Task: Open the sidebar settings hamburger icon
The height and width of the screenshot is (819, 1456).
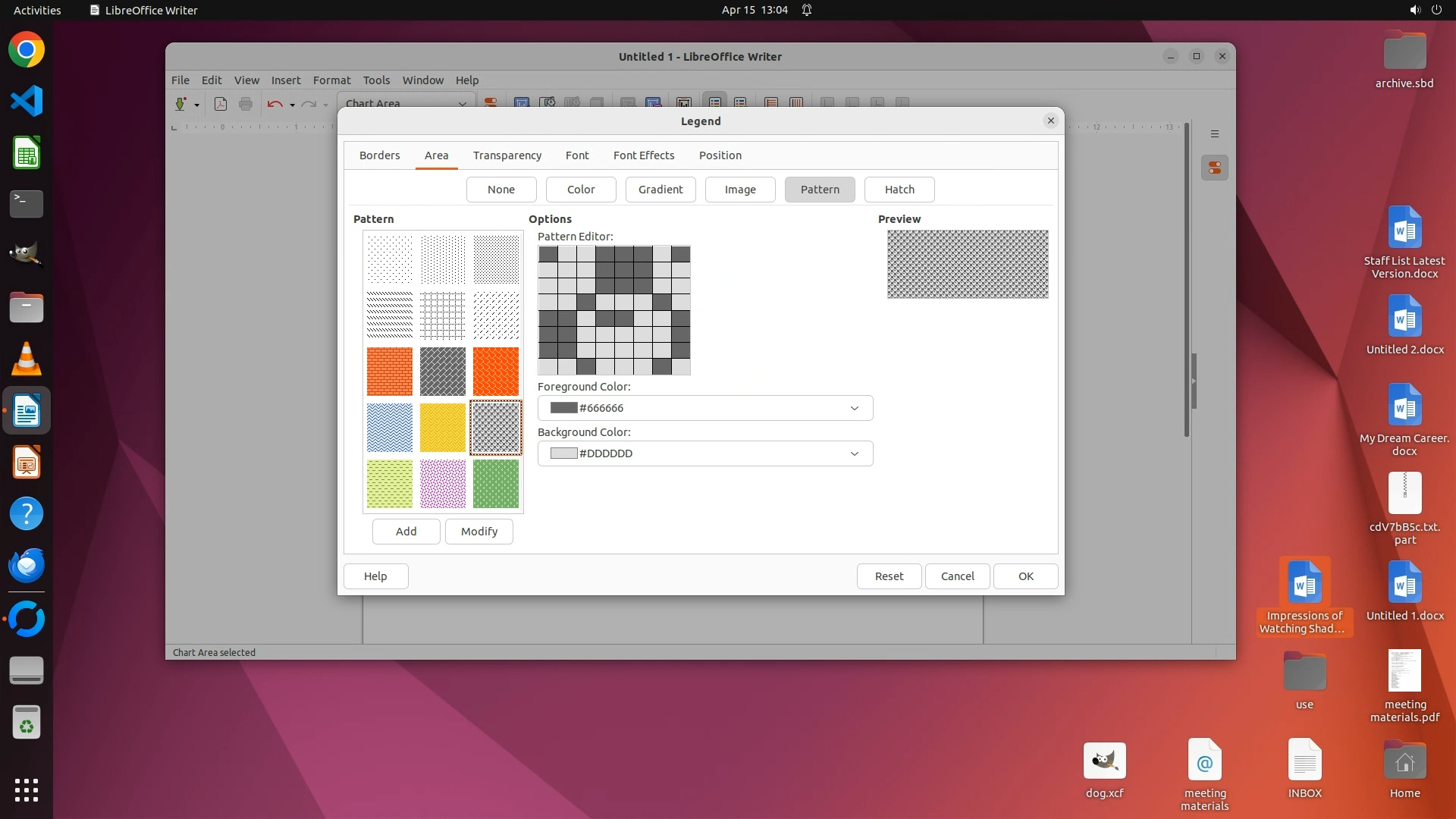Action: 1215,134
